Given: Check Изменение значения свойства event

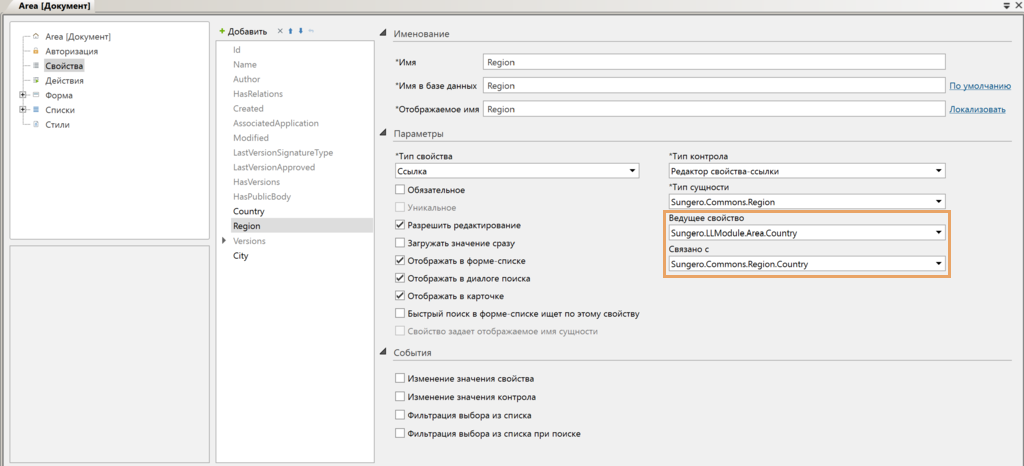Looking at the screenshot, I should tap(400, 379).
